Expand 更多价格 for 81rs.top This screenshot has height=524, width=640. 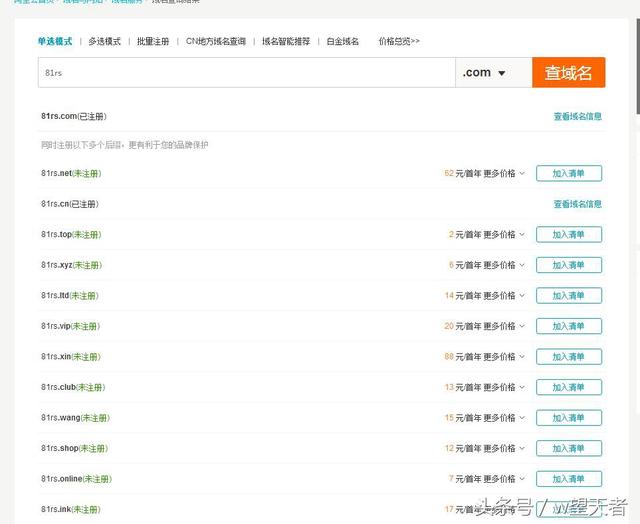pos(504,235)
